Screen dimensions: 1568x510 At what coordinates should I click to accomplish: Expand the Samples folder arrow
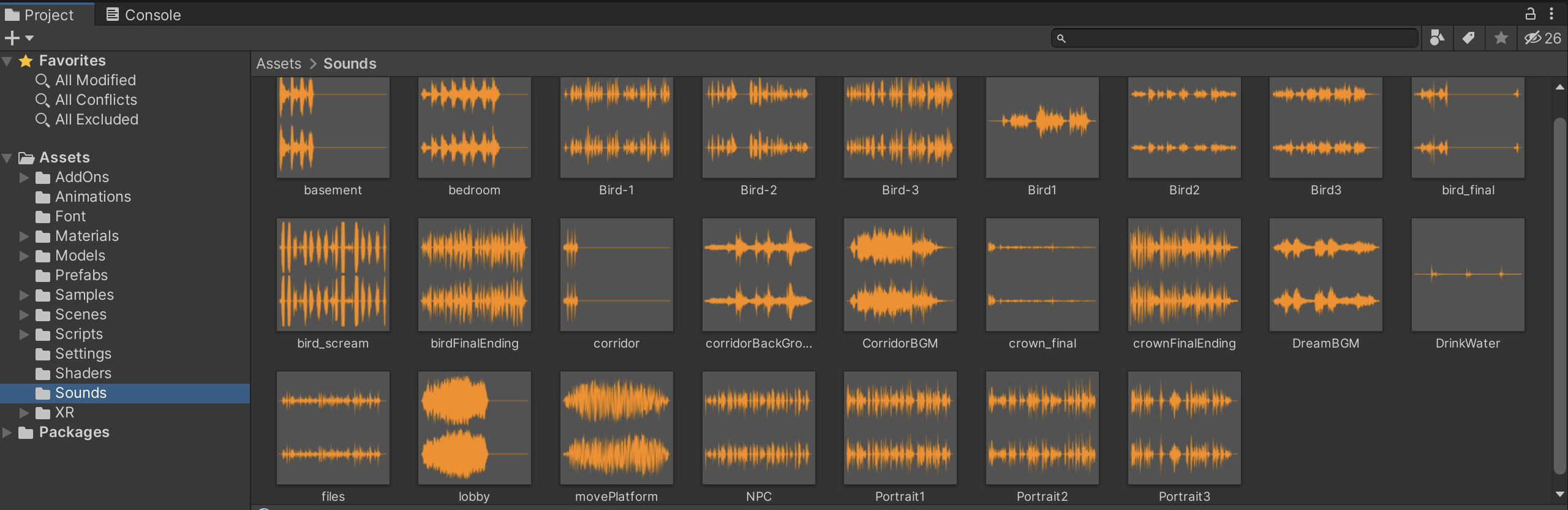pyautogui.click(x=24, y=295)
